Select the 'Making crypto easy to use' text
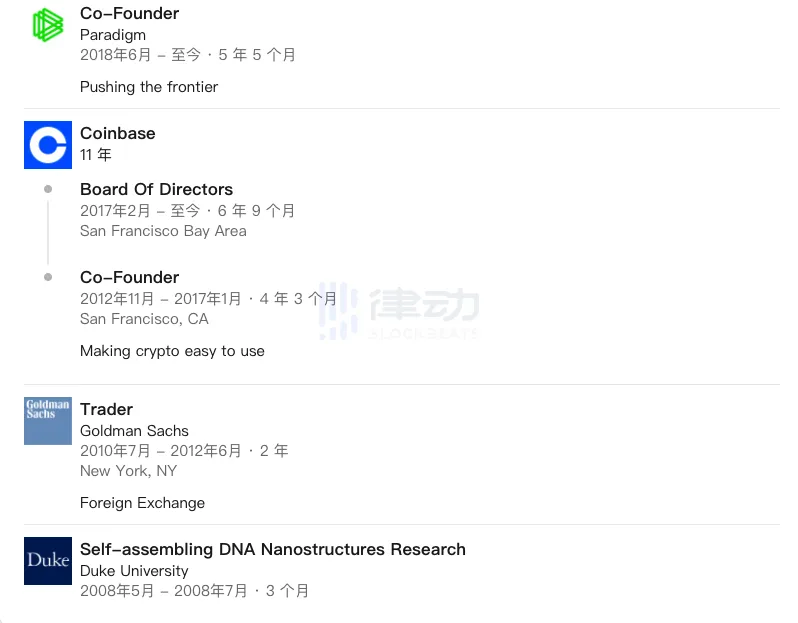Image resolution: width=798 pixels, height=623 pixels. pos(172,351)
